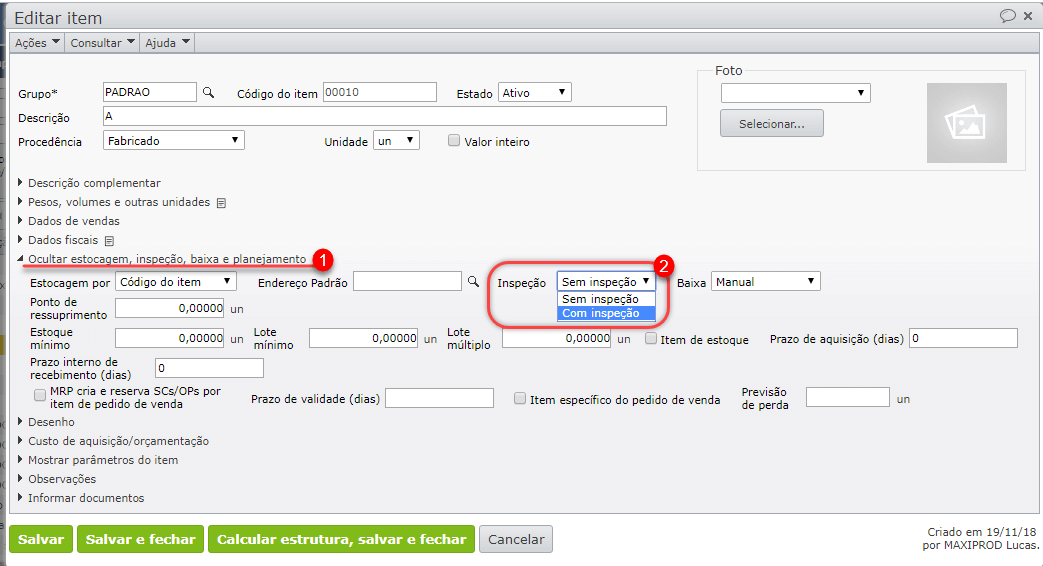Select the Sem inspeção list option
Screen dimensions: 1043x566
(x=606, y=299)
